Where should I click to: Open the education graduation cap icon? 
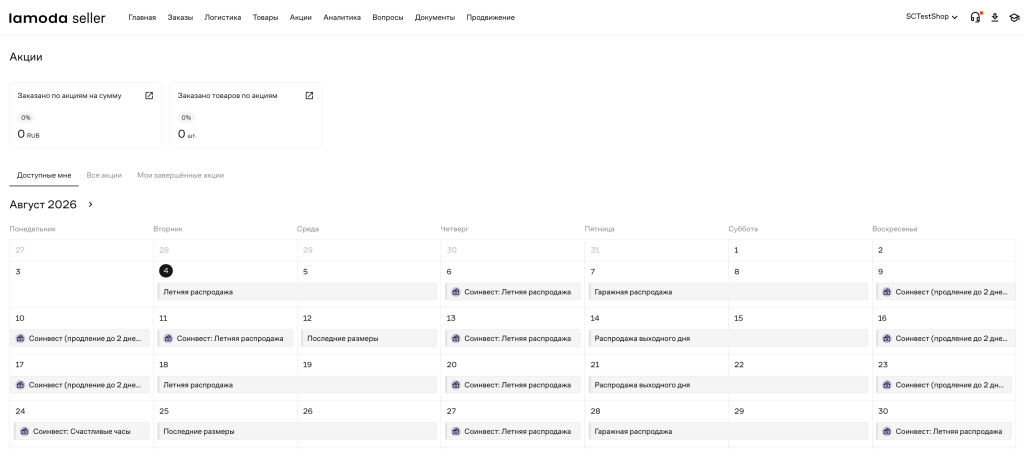click(x=1014, y=18)
